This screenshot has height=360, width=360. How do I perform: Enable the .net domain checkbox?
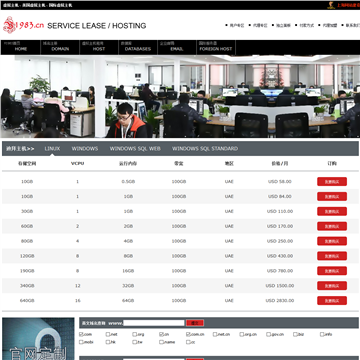(x=108, y=334)
